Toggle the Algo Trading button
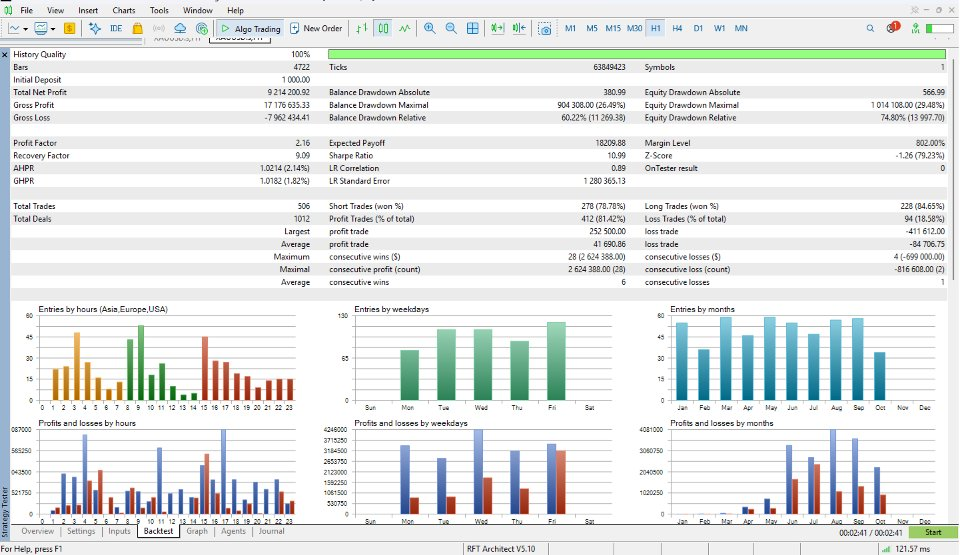 [x=250, y=28]
